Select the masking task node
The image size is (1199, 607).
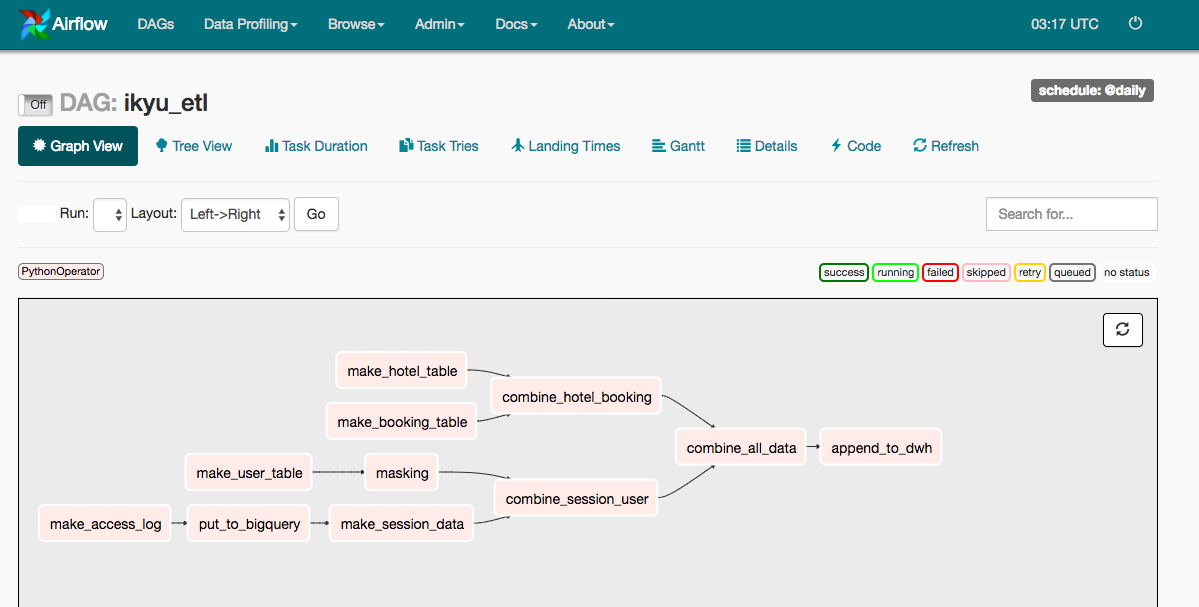pyautogui.click(x=402, y=473)
